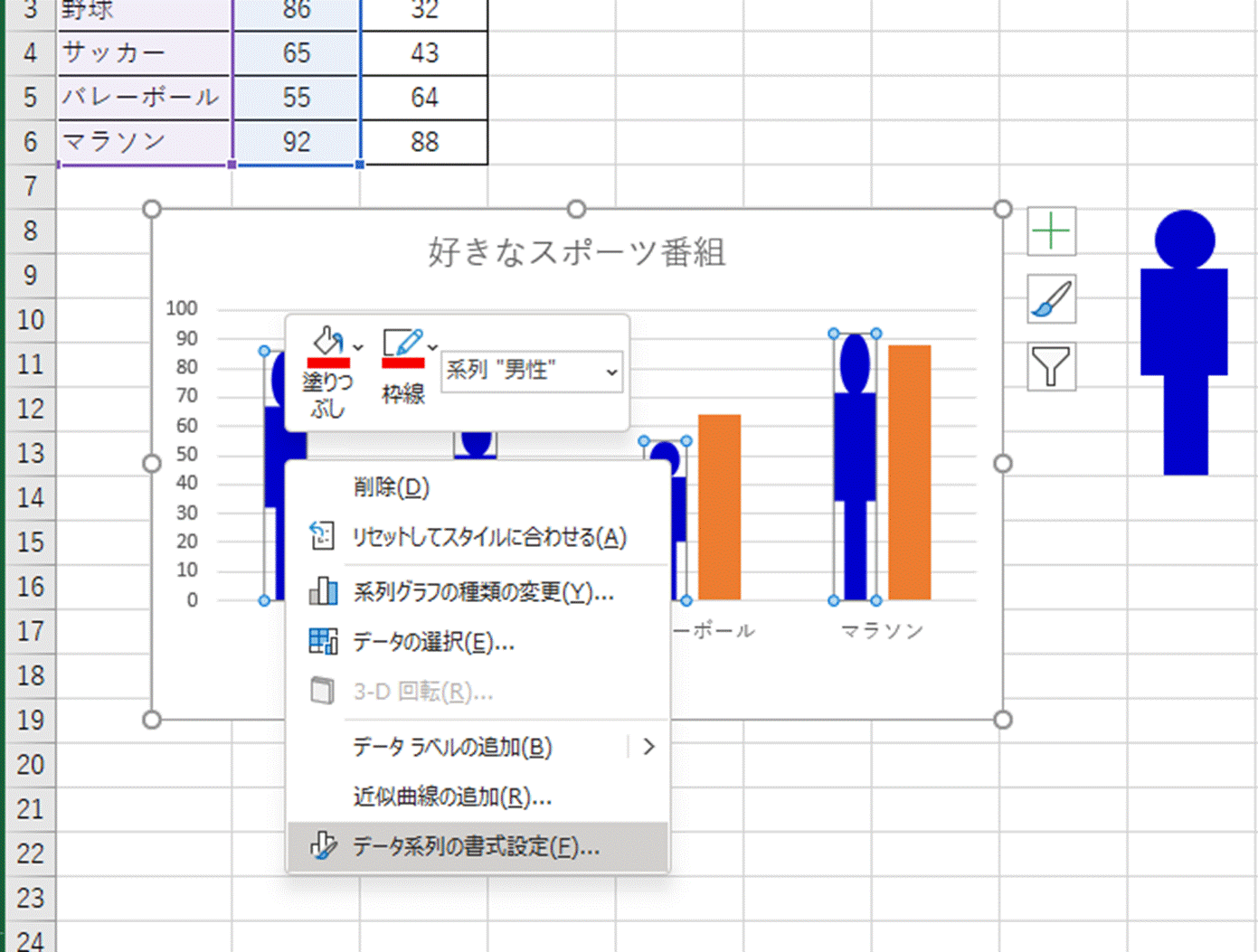
Task: Select row header 7
Action: point(30,186)
